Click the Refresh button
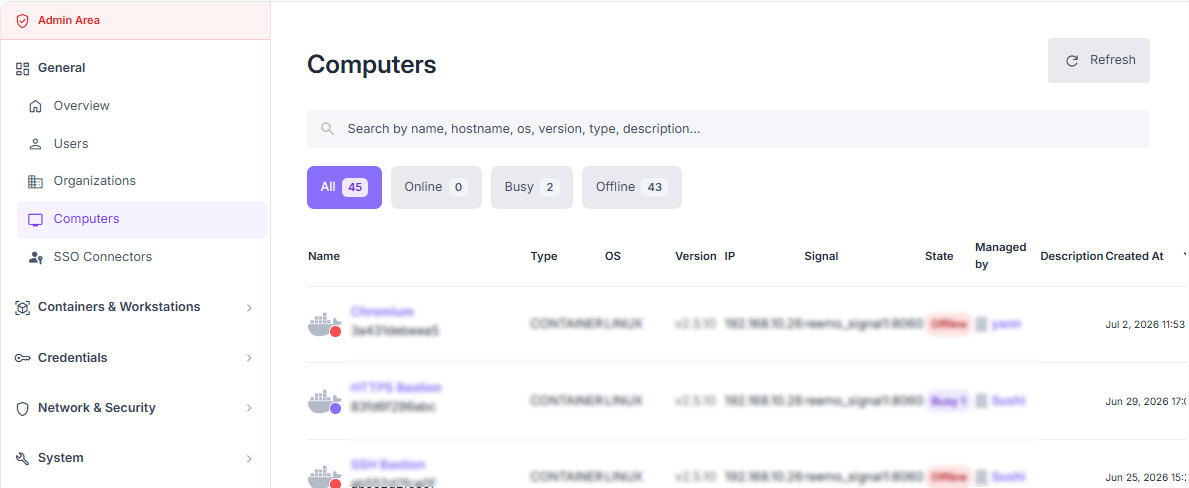 pos(1099,61)
